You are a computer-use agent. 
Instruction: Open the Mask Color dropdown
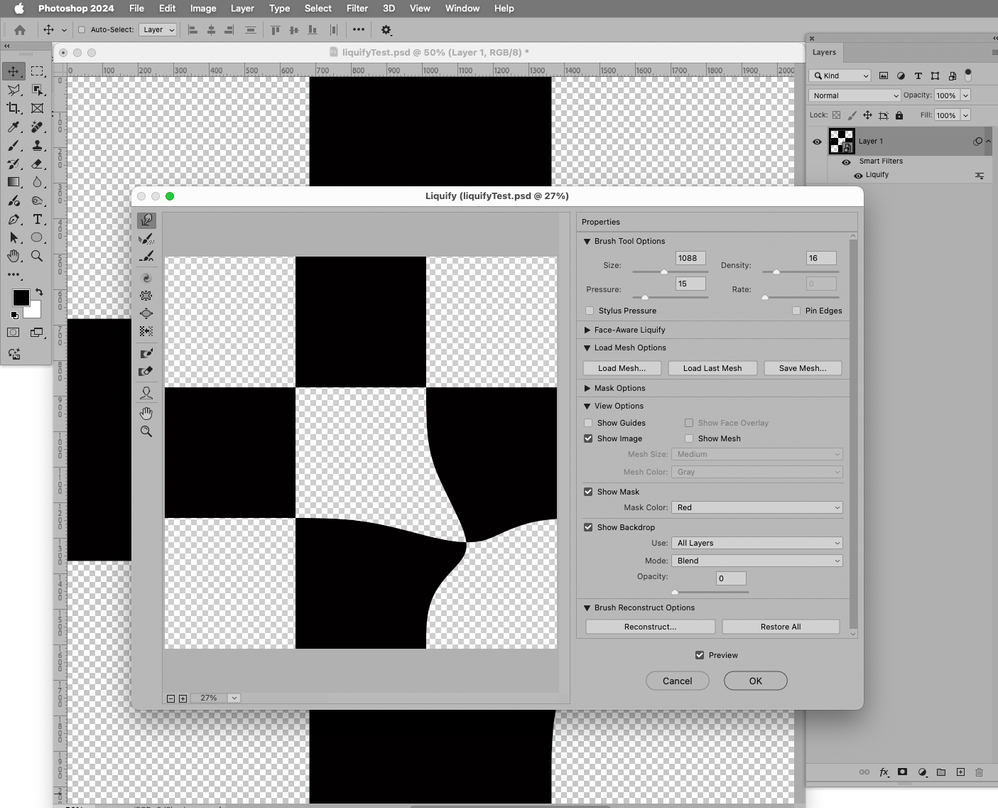tap(756, 508)
